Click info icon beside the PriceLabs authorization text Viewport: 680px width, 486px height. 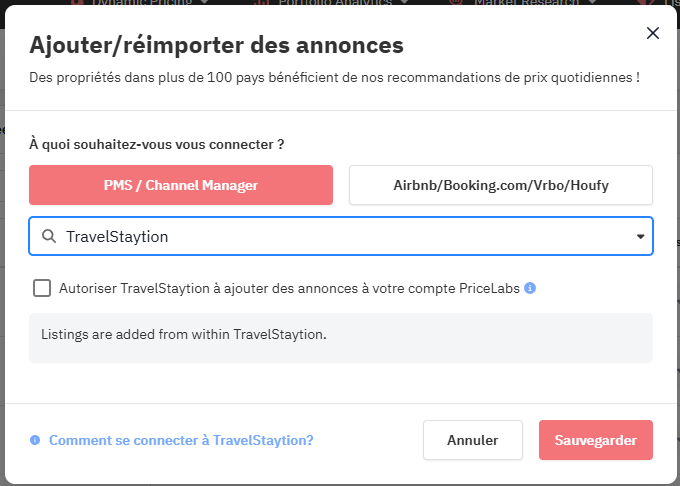(530, 288)
